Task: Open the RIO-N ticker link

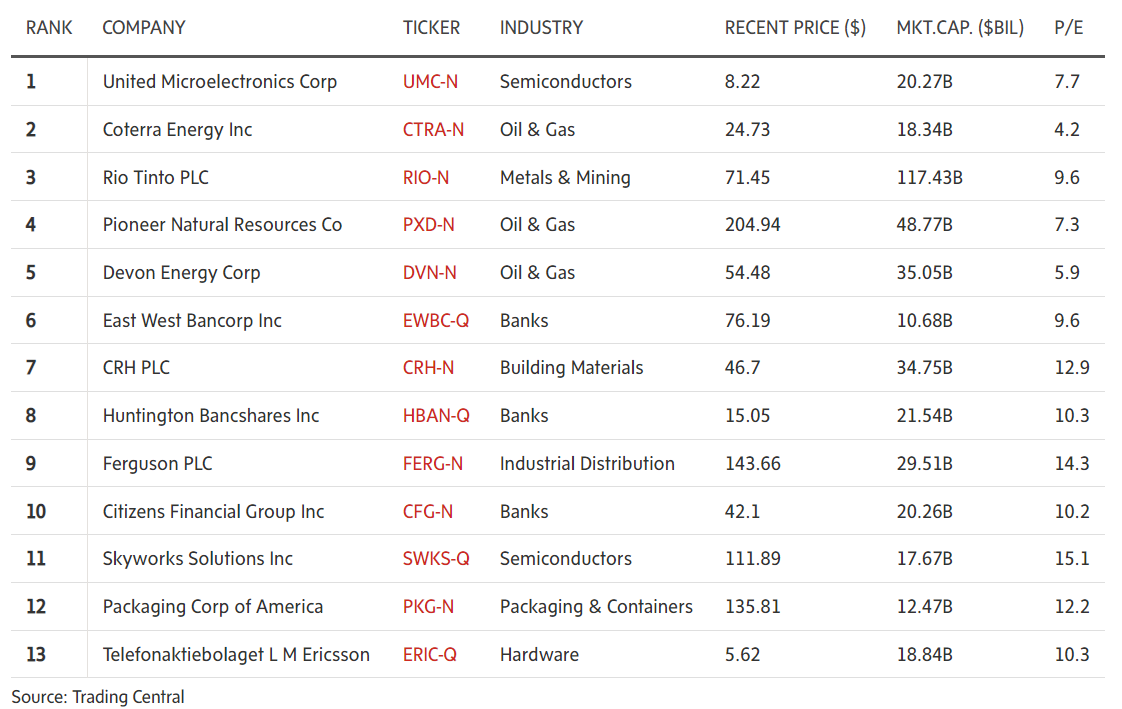Action: click(x=426, y=177)
